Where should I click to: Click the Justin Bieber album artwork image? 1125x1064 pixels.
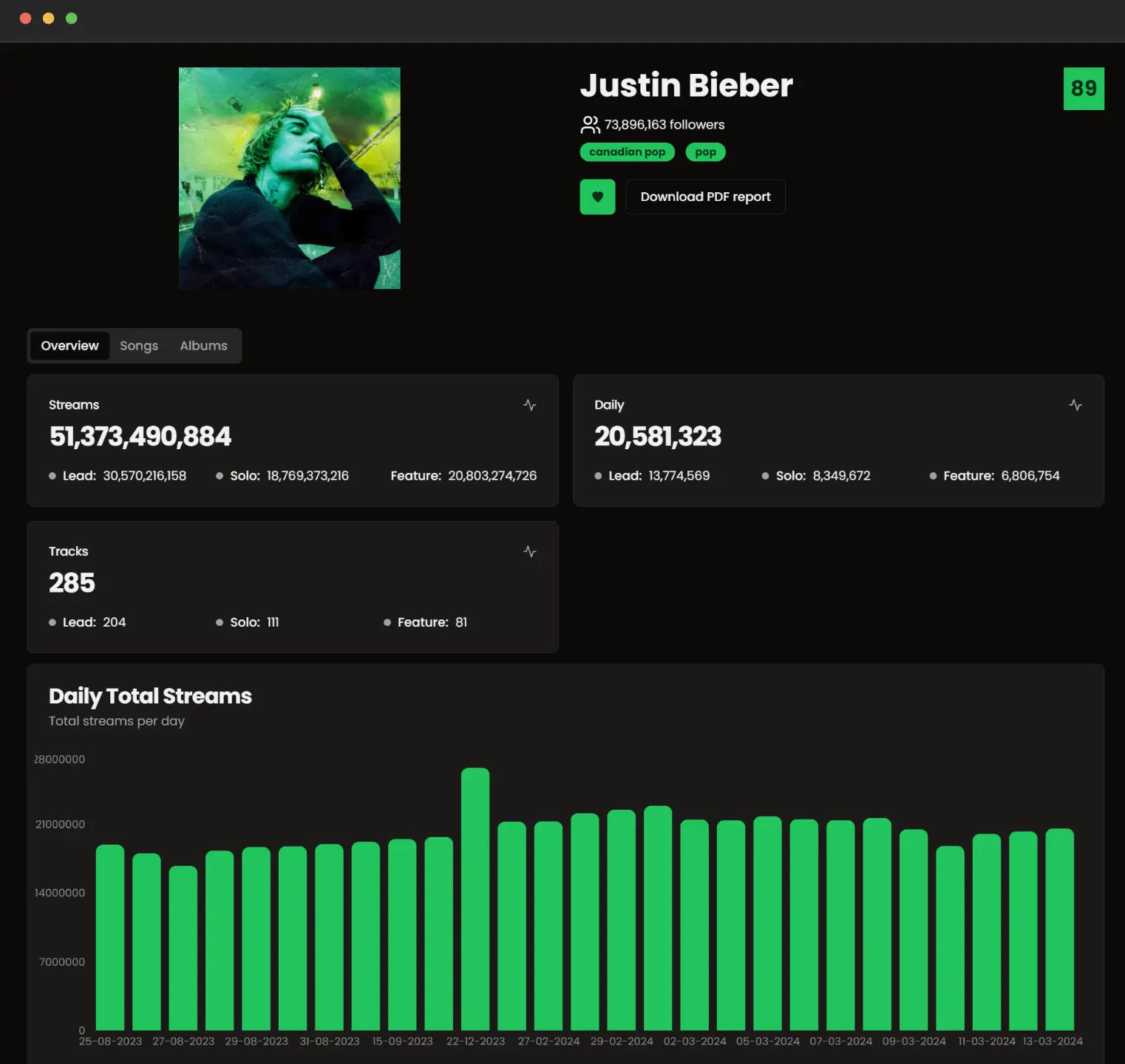point(290,178)
